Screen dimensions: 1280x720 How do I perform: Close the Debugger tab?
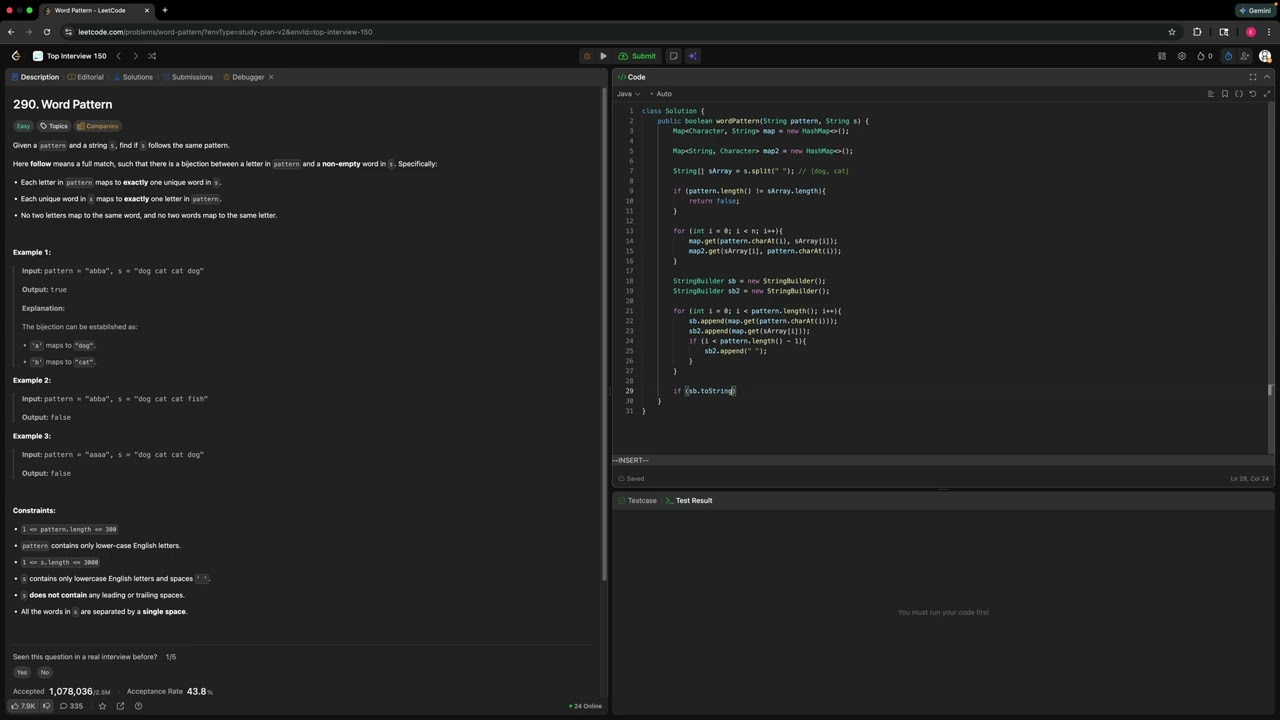271,77
